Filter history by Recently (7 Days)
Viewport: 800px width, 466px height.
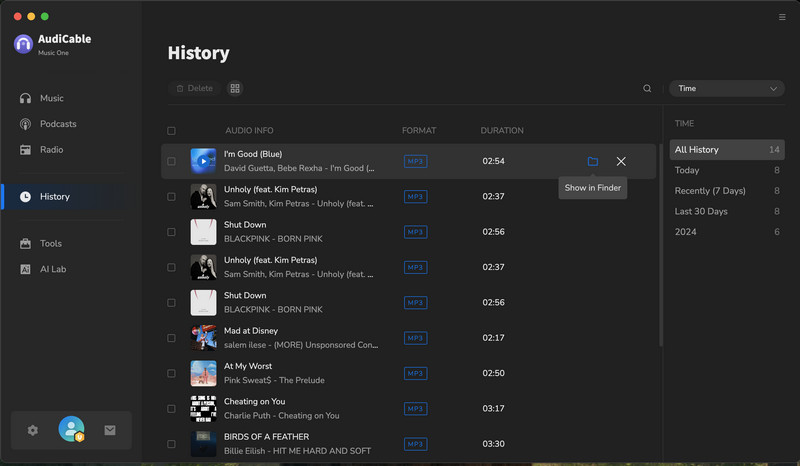click(727, 190)
